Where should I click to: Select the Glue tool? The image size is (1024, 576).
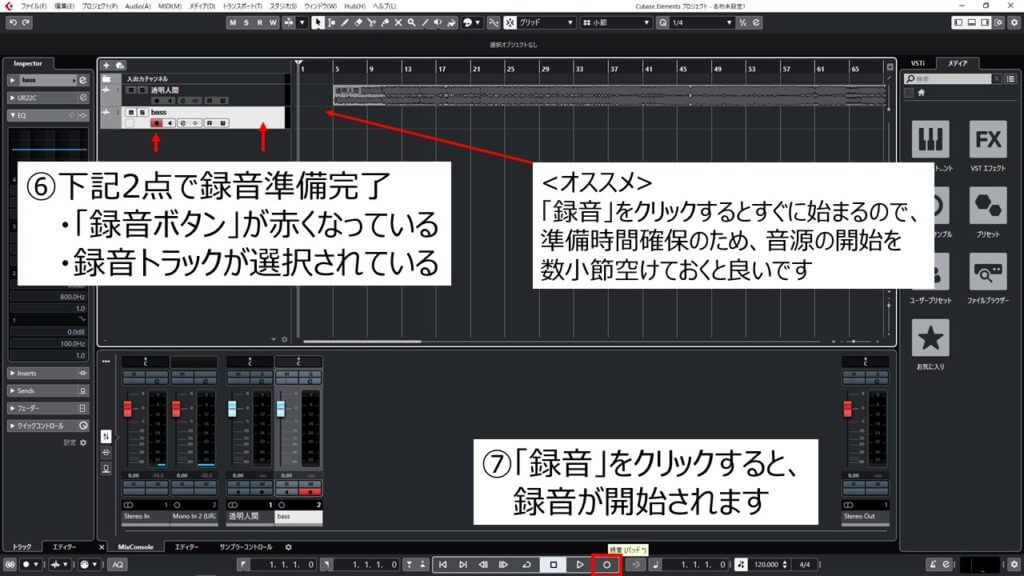pos(385,23)
